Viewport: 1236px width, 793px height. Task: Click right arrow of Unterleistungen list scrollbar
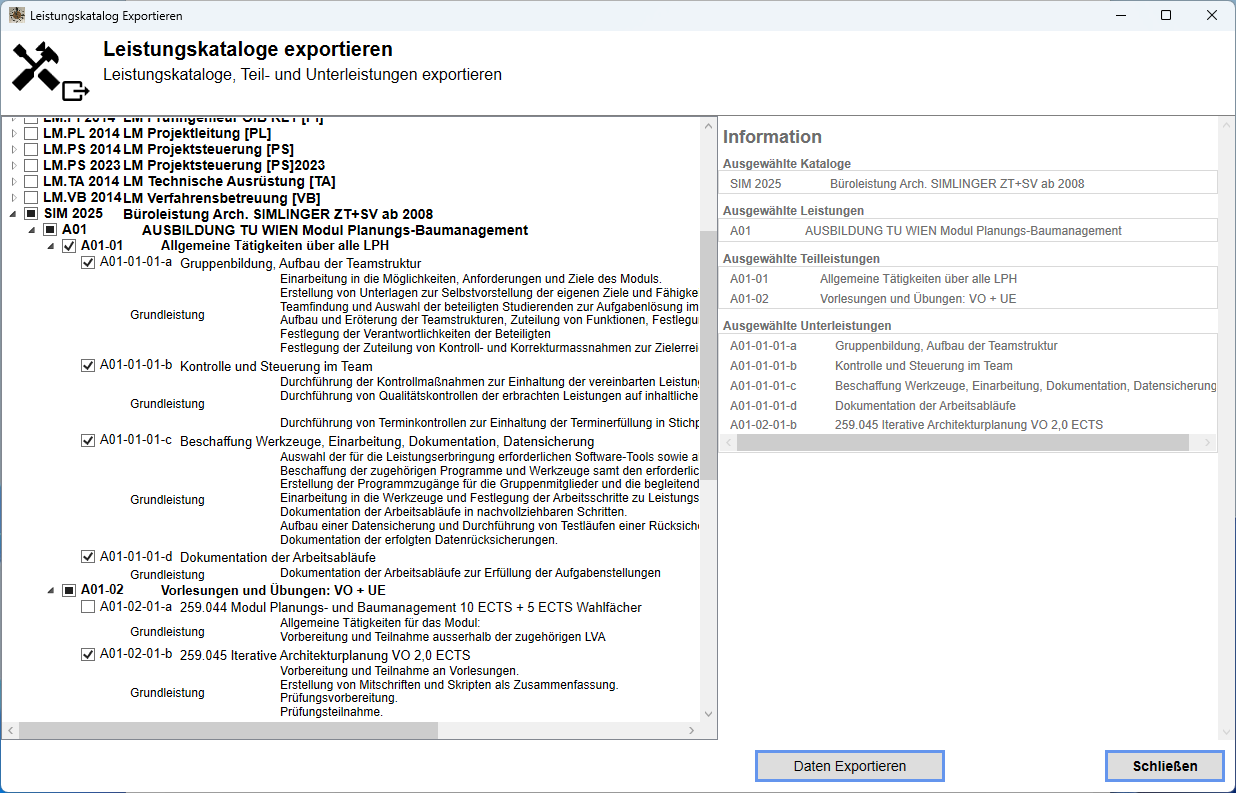click(1207, 443)
